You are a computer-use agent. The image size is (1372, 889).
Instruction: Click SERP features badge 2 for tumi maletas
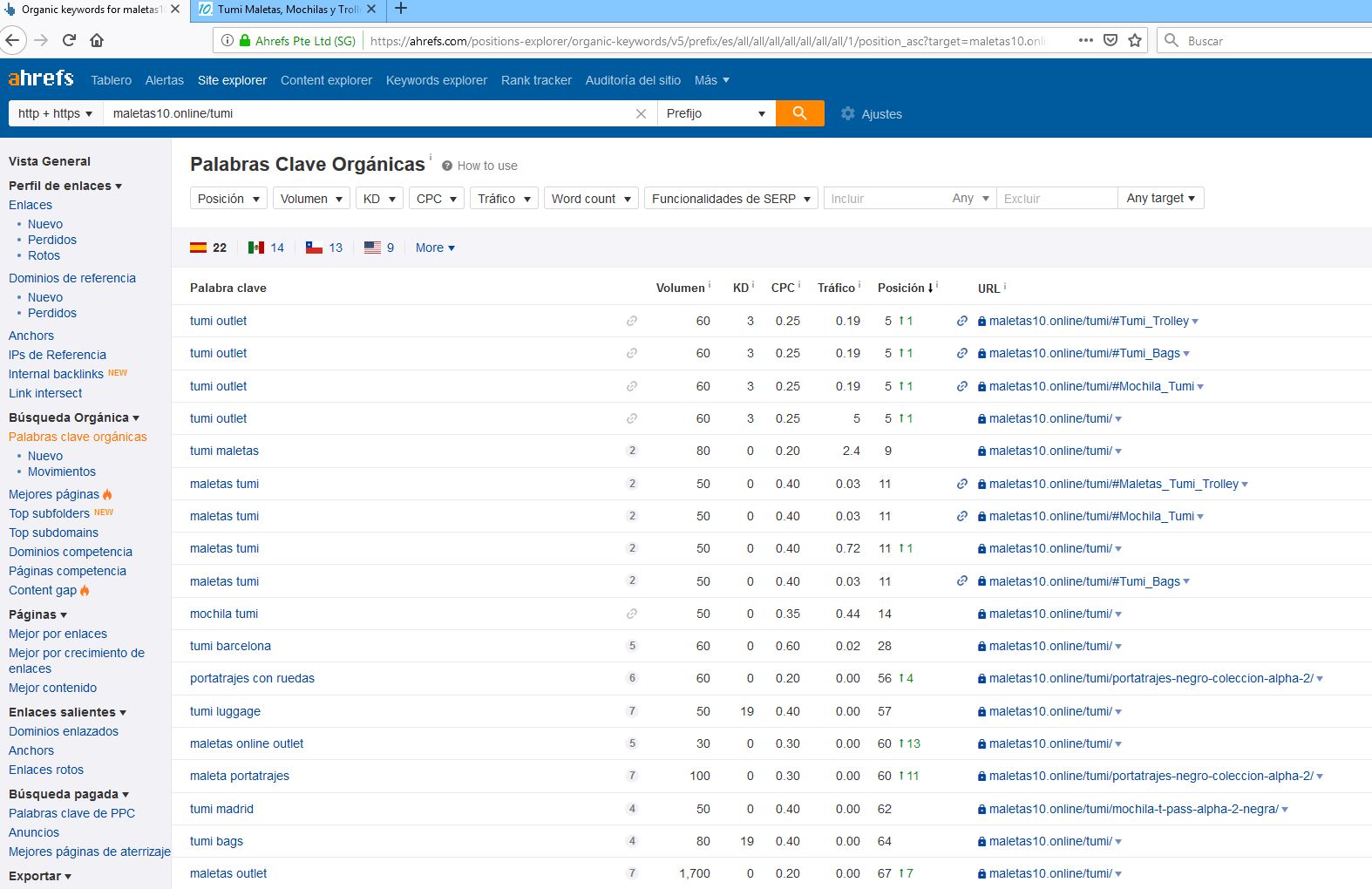pyautogui.click(x=632, y=451)
